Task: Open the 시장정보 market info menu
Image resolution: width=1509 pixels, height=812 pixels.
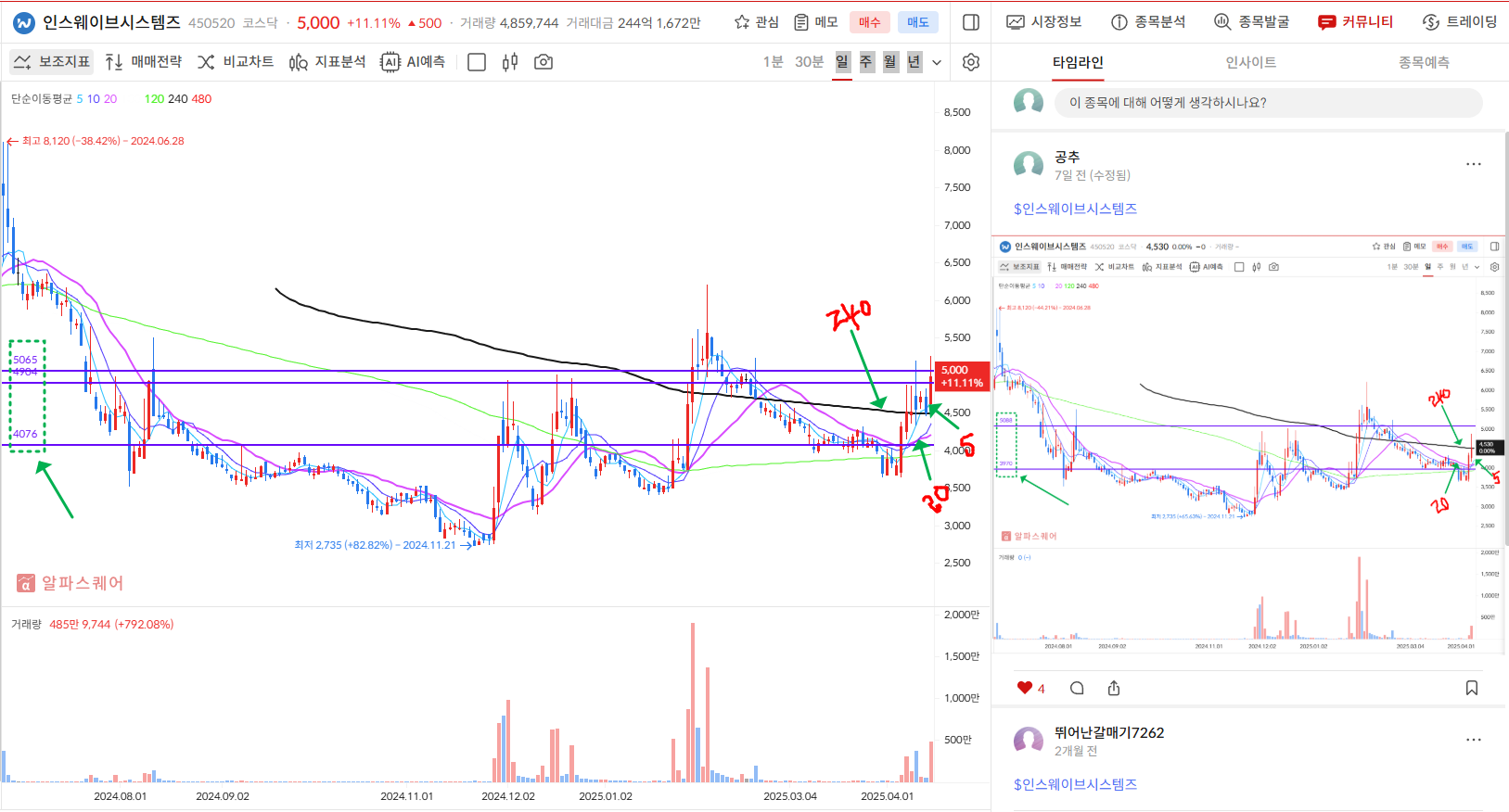Action: pos(1044,21)
